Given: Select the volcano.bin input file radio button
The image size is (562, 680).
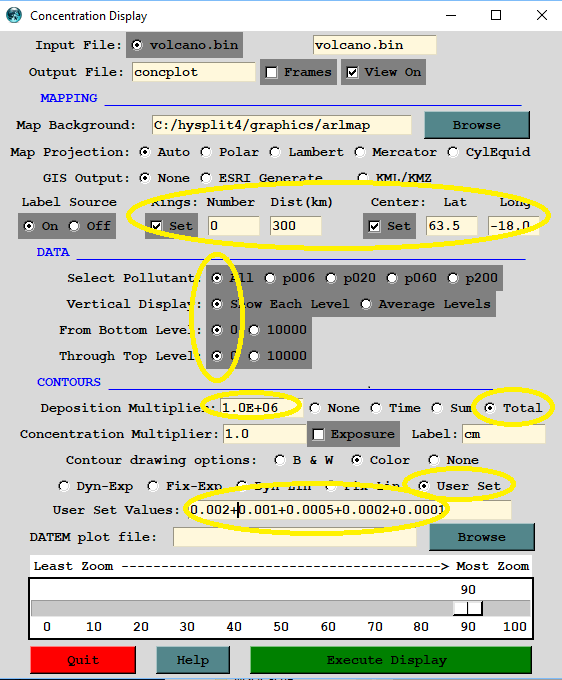Looking at the screenshot, I should (x=137, y=45).
